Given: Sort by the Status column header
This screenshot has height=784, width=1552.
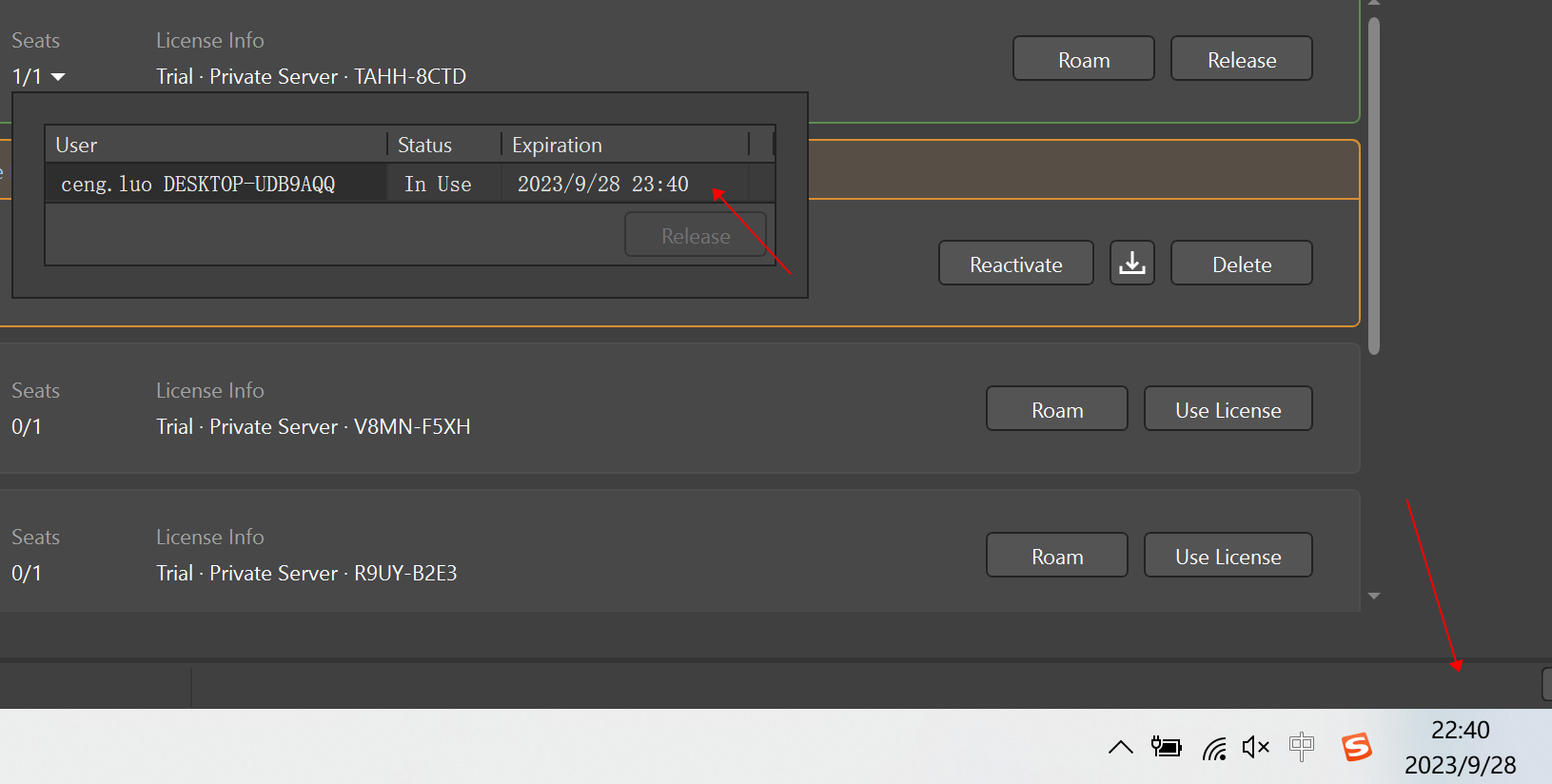Looking at the screenshot, I should click(x=443, y=145).
